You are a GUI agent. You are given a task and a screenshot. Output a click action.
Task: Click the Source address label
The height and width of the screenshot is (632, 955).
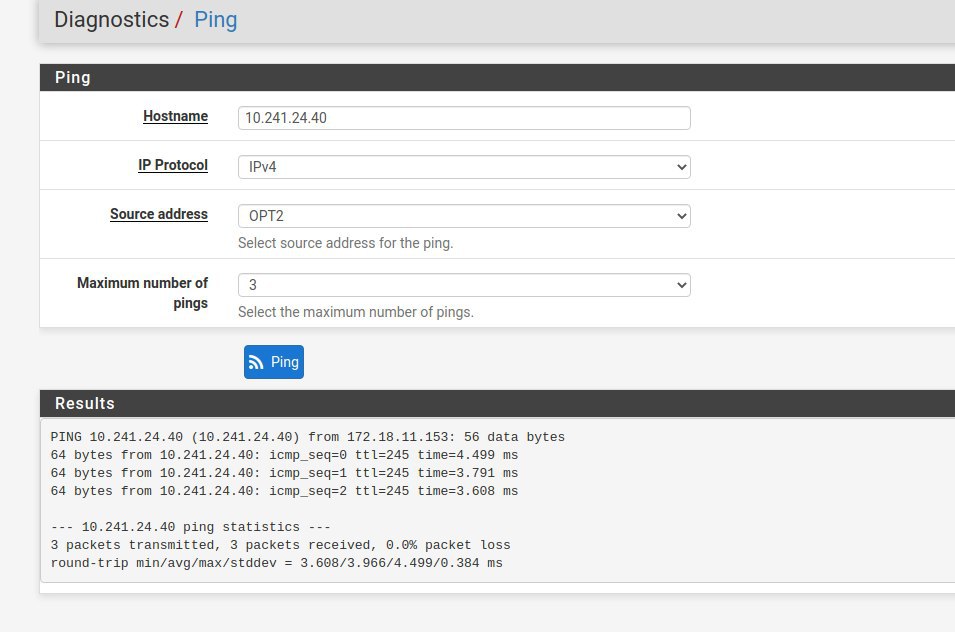tap(159, 214)
